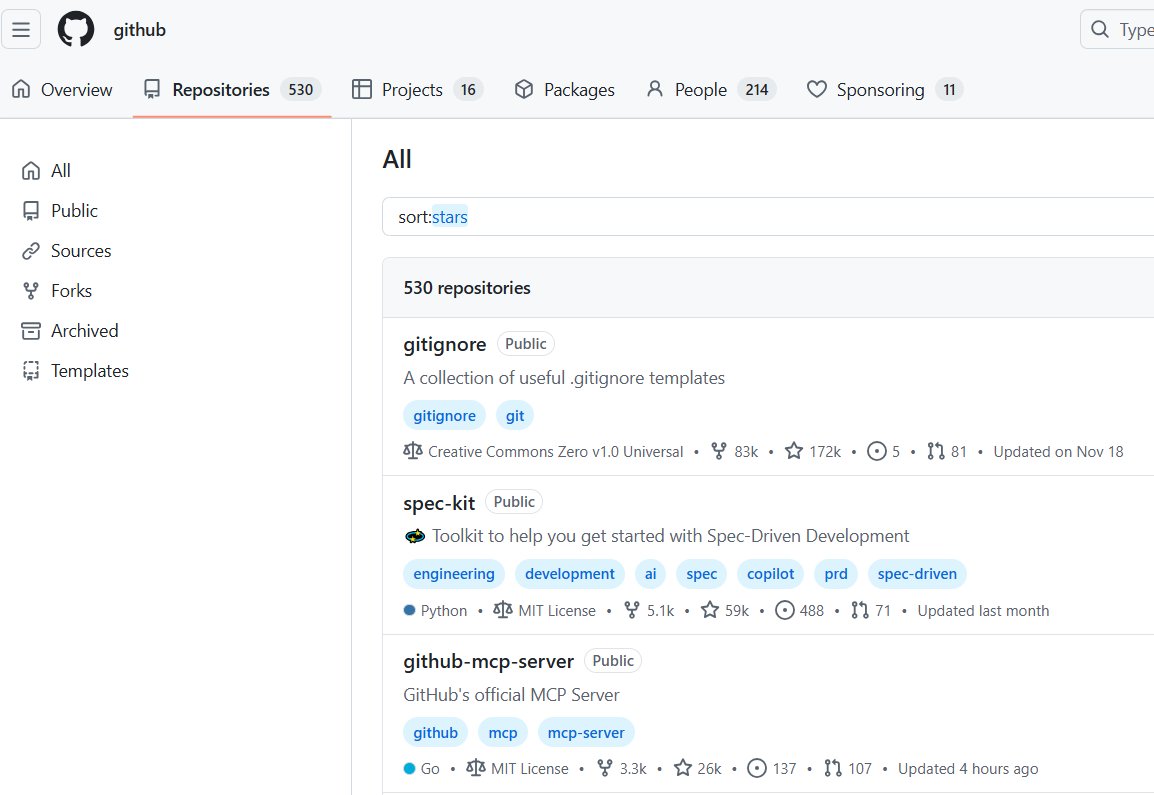Filter by Public repositories in sidebar
This screenshot has width=1154, height=795.
tap(60, 211)
